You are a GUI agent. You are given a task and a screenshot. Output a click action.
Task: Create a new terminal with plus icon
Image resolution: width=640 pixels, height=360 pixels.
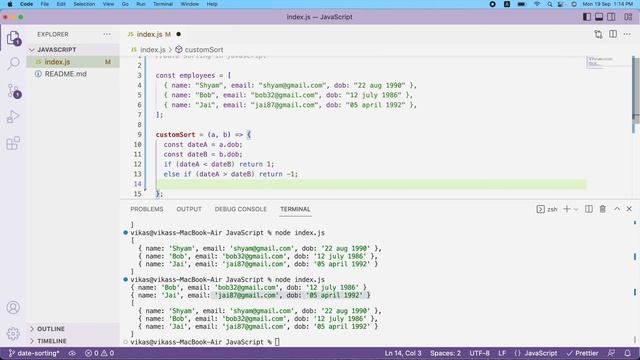[x=567, y=209]
